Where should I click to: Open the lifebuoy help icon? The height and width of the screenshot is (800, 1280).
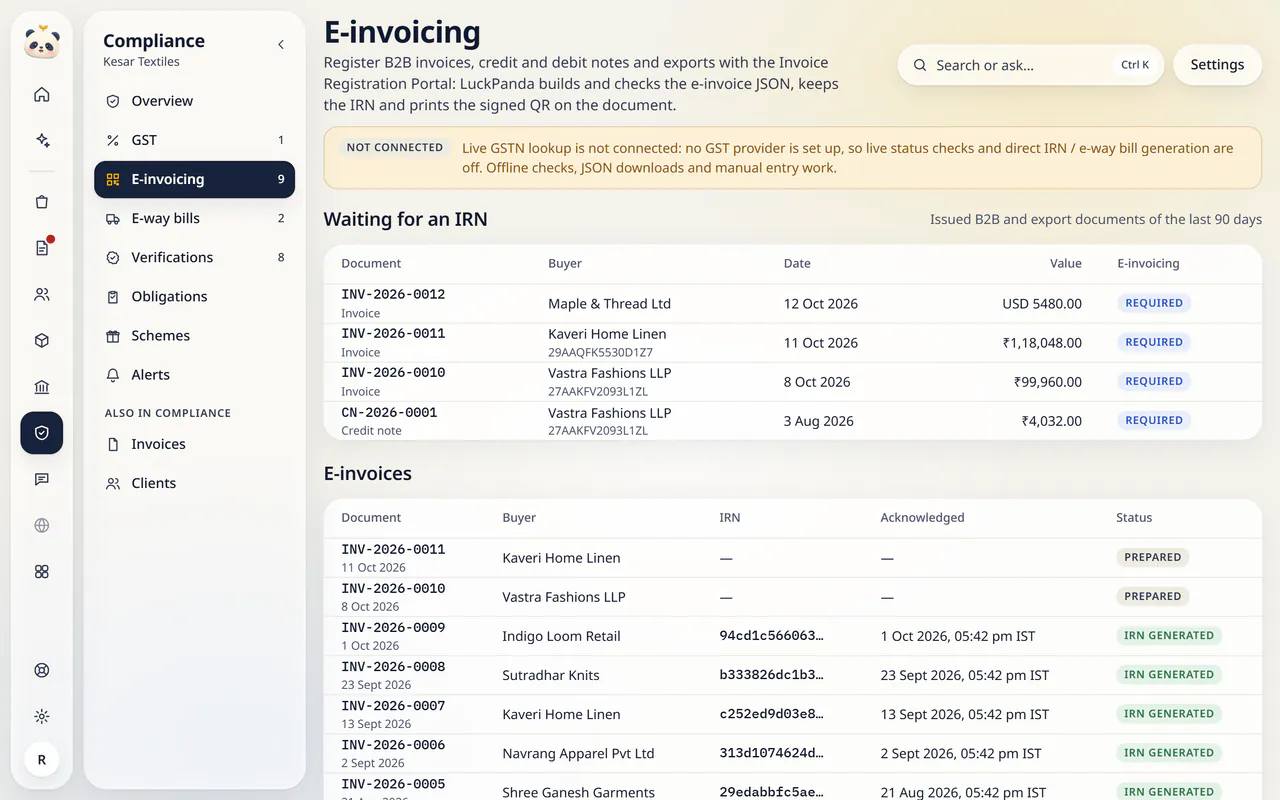42,670
